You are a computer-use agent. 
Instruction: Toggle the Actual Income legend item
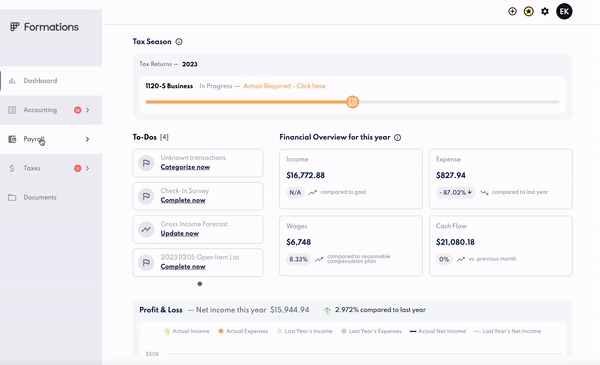tap(187, 331)
